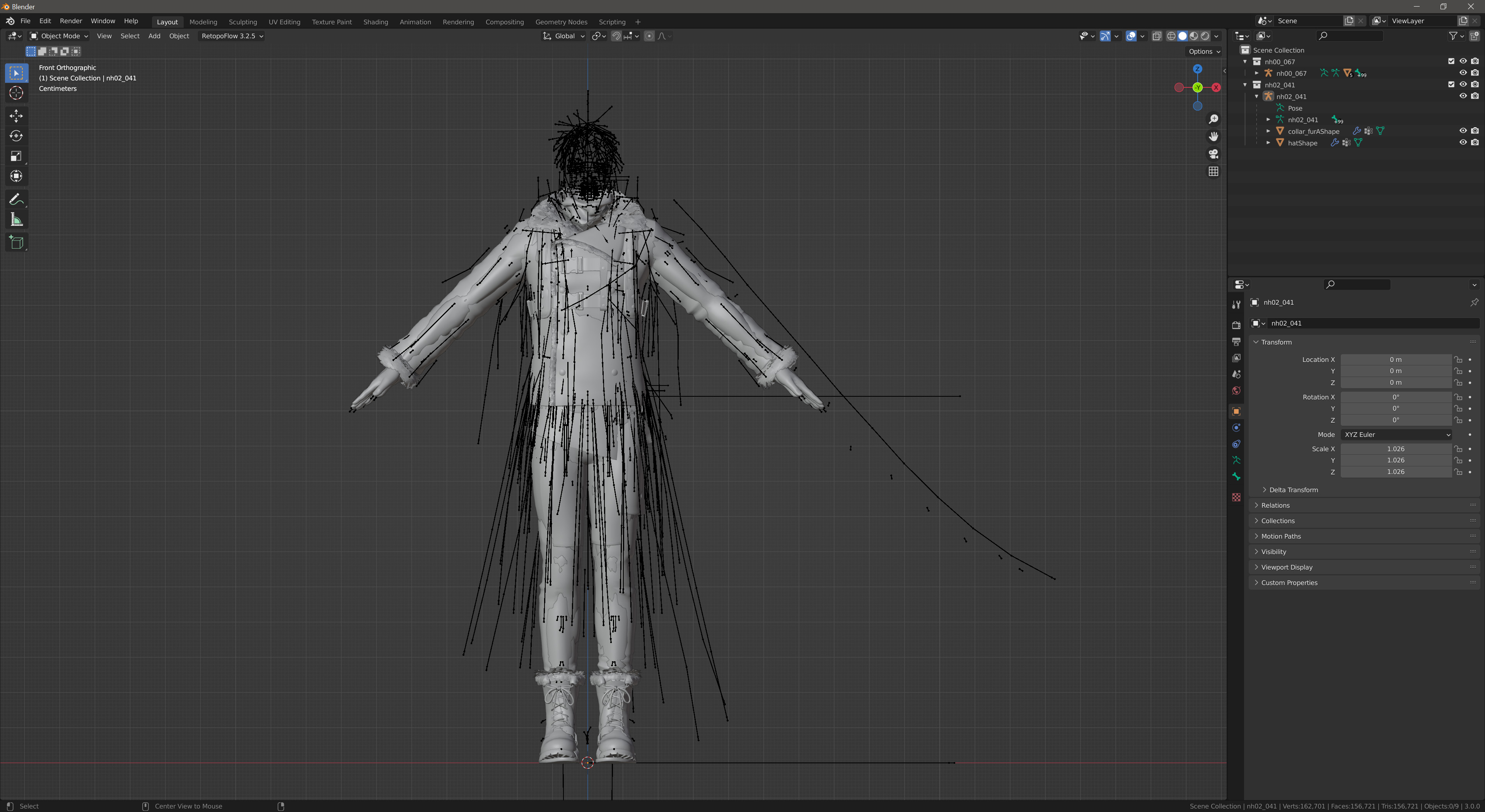
Task: Click the zoom magnifier viewport icon
Action: click(1214, 119)
